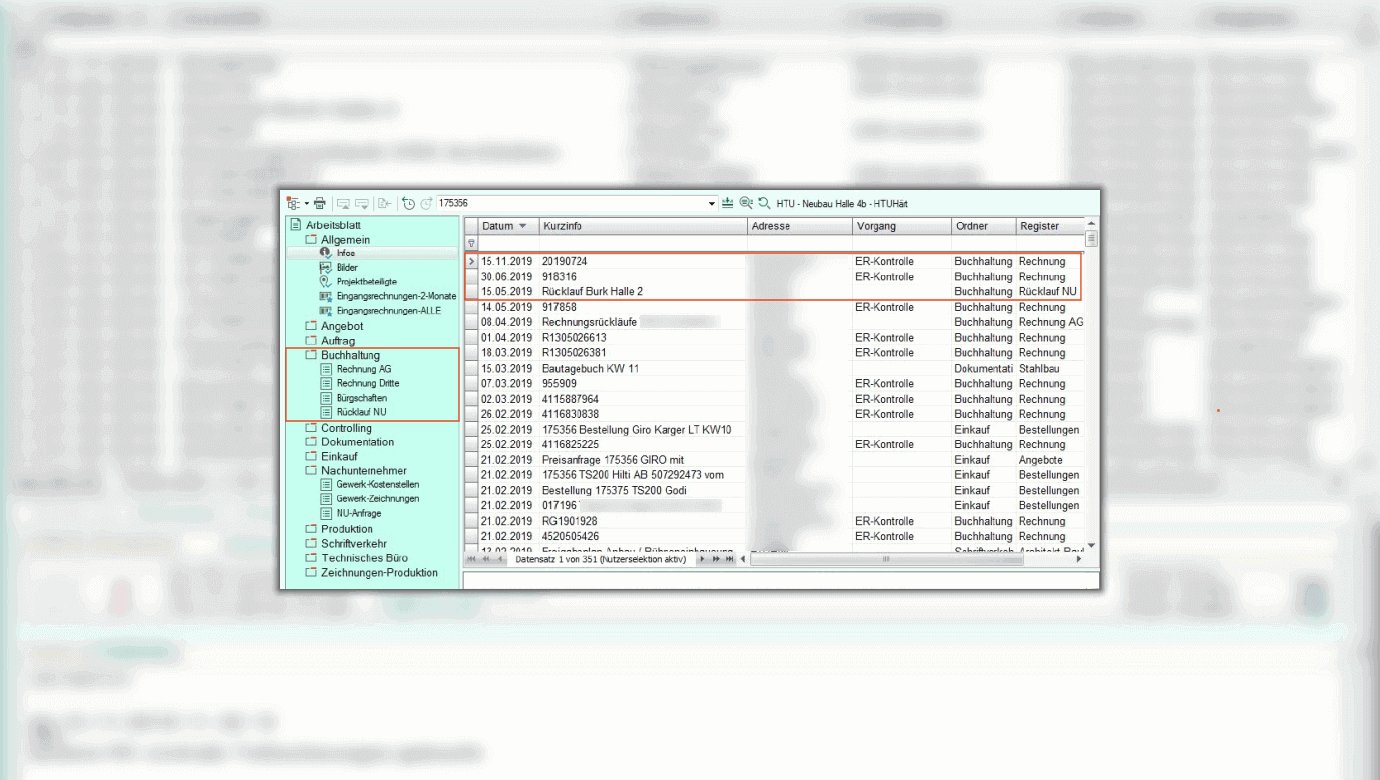Screen dimensions: 1380x780
Task: Open the Controlling folder in tree
Action: (x=345, y=428)
